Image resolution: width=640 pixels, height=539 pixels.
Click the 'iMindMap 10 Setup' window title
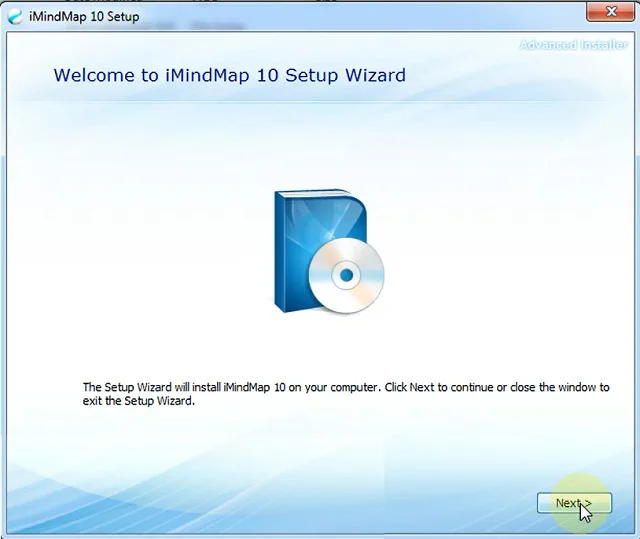84,17
